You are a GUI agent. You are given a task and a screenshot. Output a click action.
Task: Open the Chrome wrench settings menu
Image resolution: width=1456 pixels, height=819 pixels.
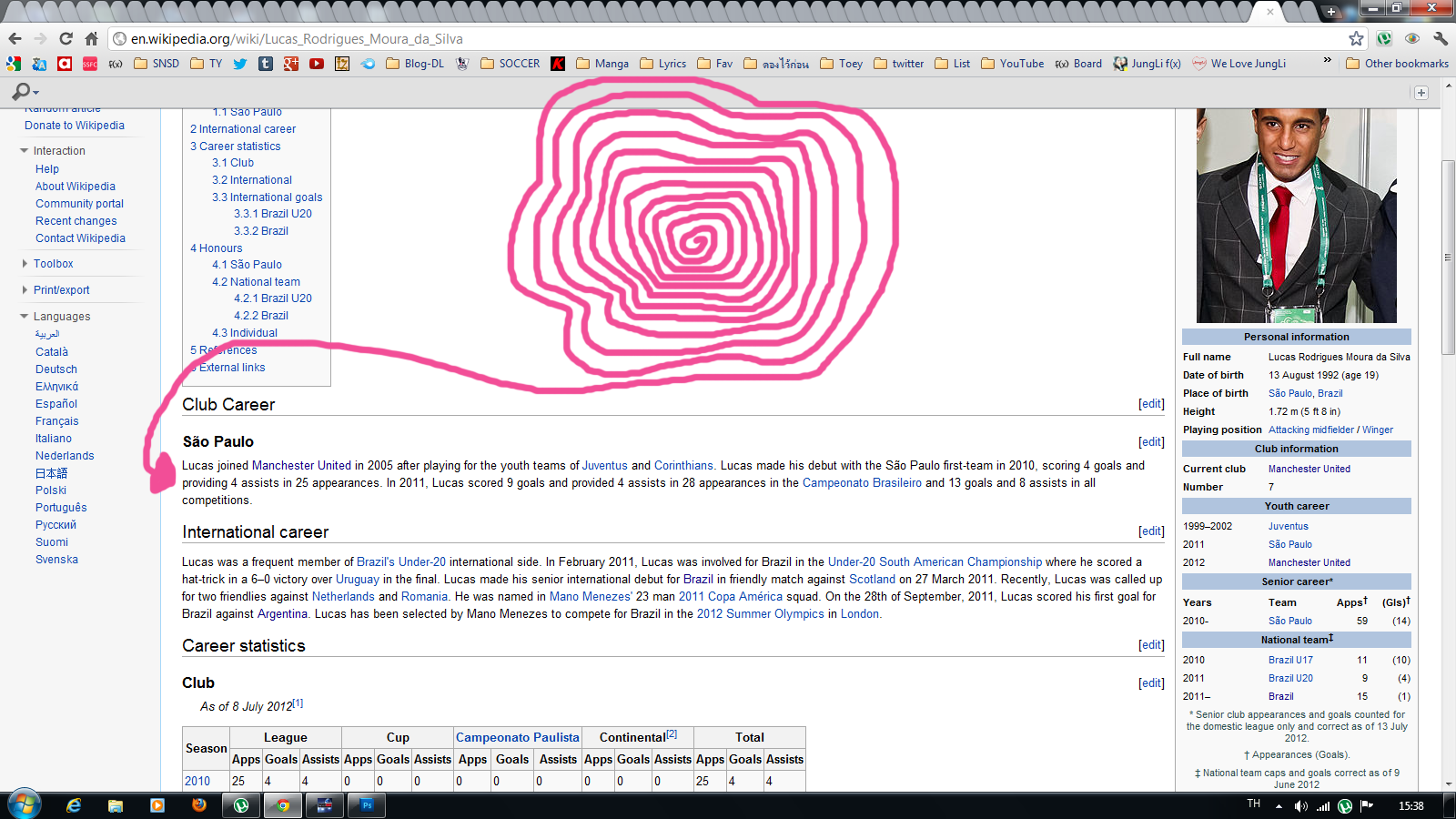(x=1440, y=38)
